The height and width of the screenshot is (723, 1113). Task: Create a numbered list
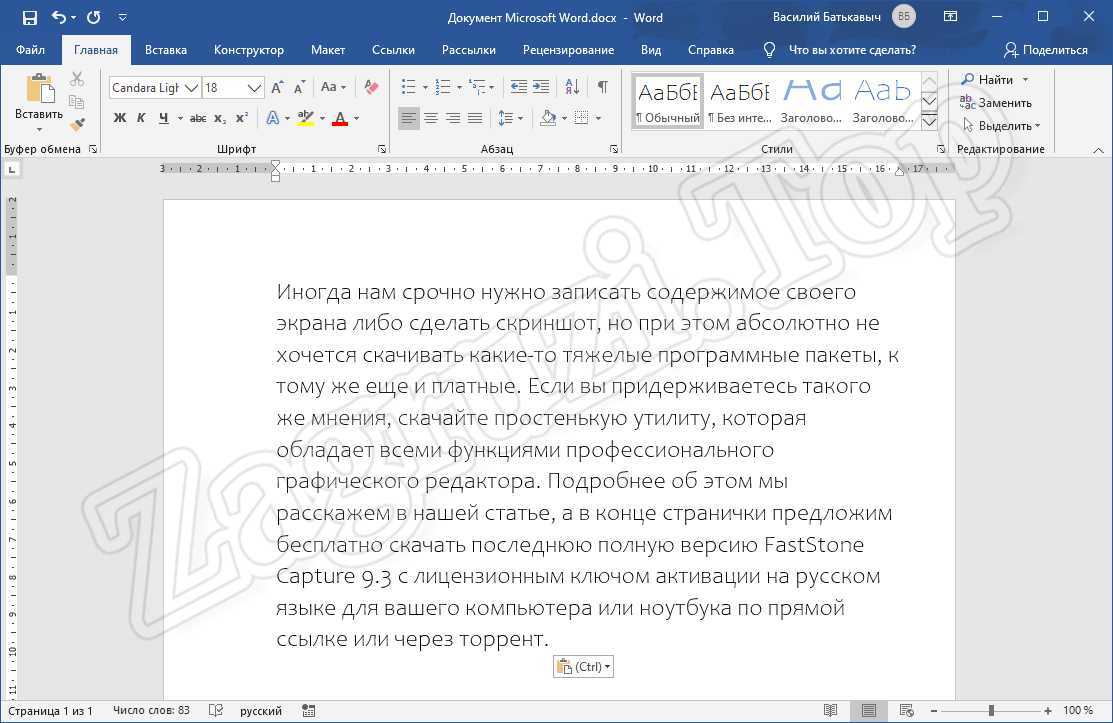[x=443, y=87]
